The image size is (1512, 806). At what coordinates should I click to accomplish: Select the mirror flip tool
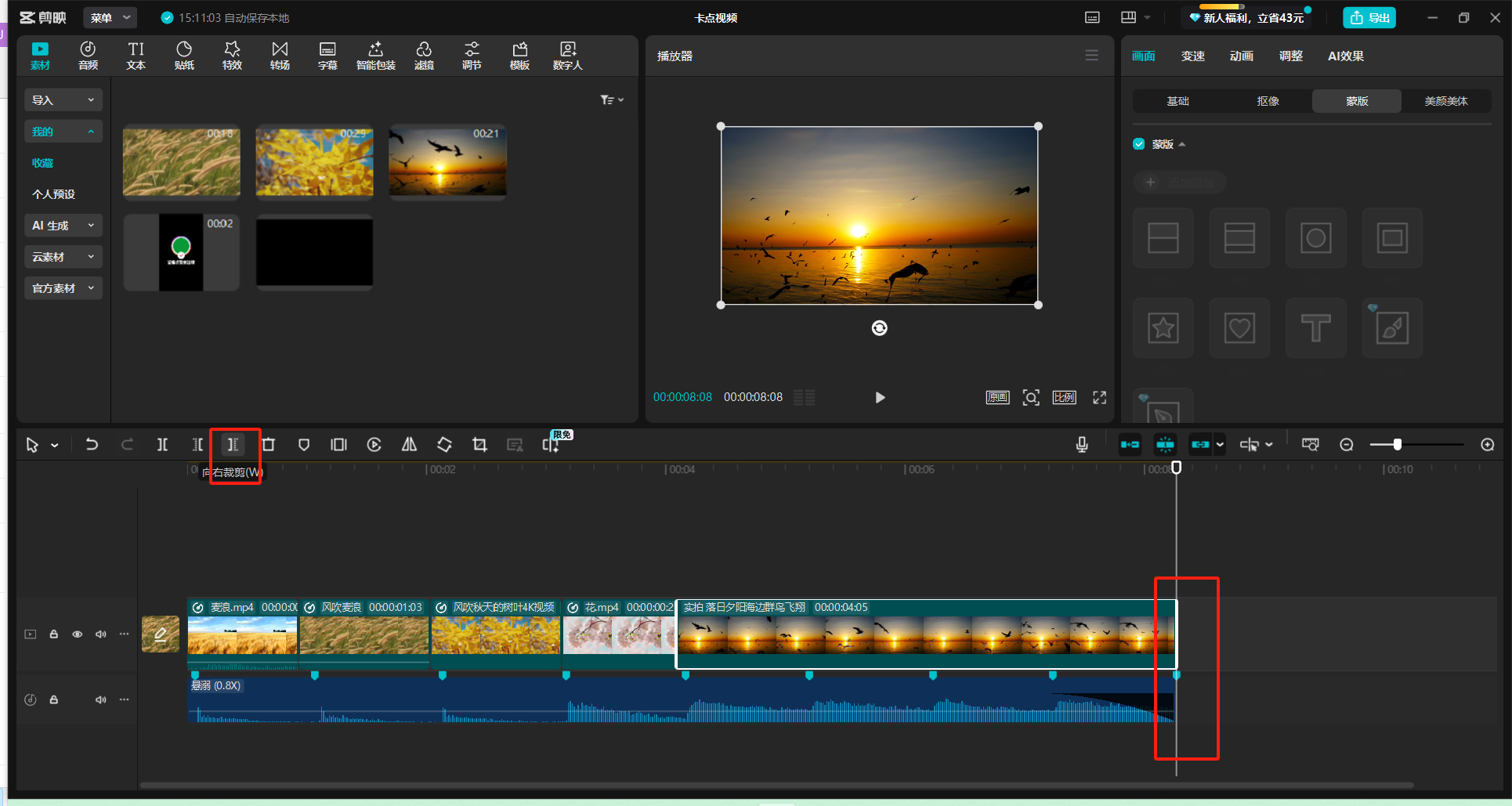pyautogui.click(x=409, y=445)
